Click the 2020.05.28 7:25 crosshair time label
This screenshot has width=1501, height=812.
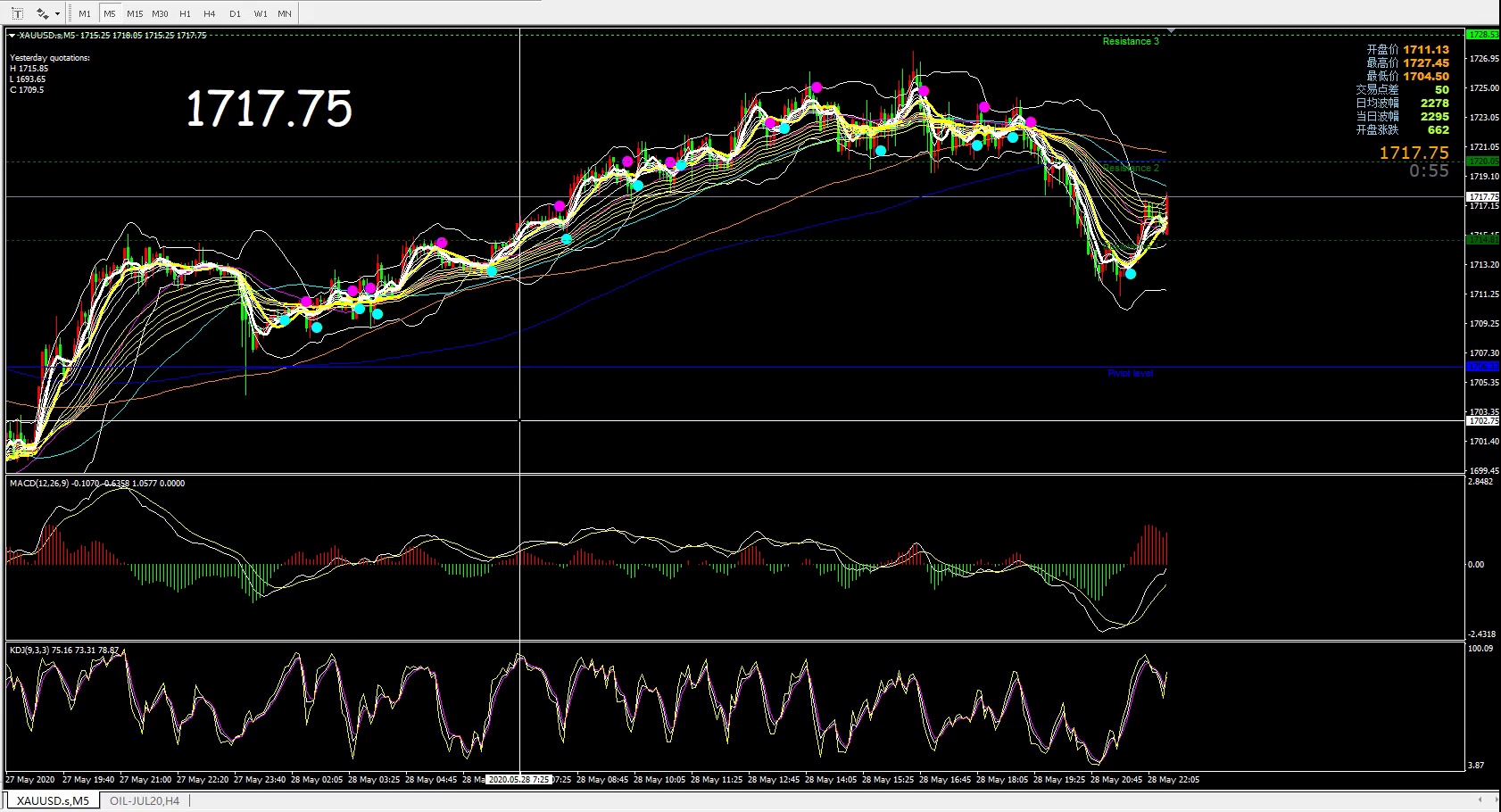click(x=518, y=780)
